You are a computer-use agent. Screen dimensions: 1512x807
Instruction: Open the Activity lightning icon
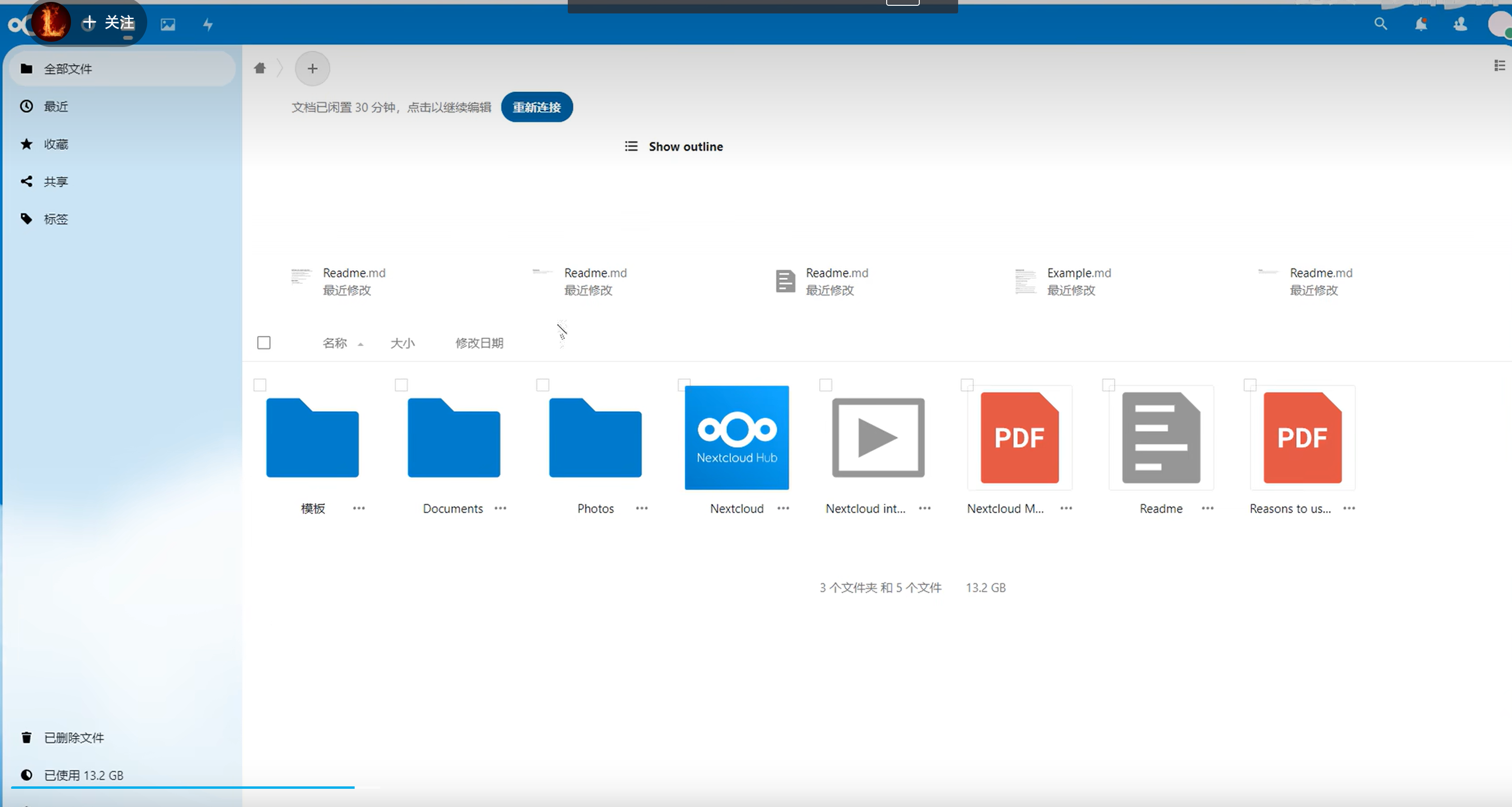coord(208,24)
